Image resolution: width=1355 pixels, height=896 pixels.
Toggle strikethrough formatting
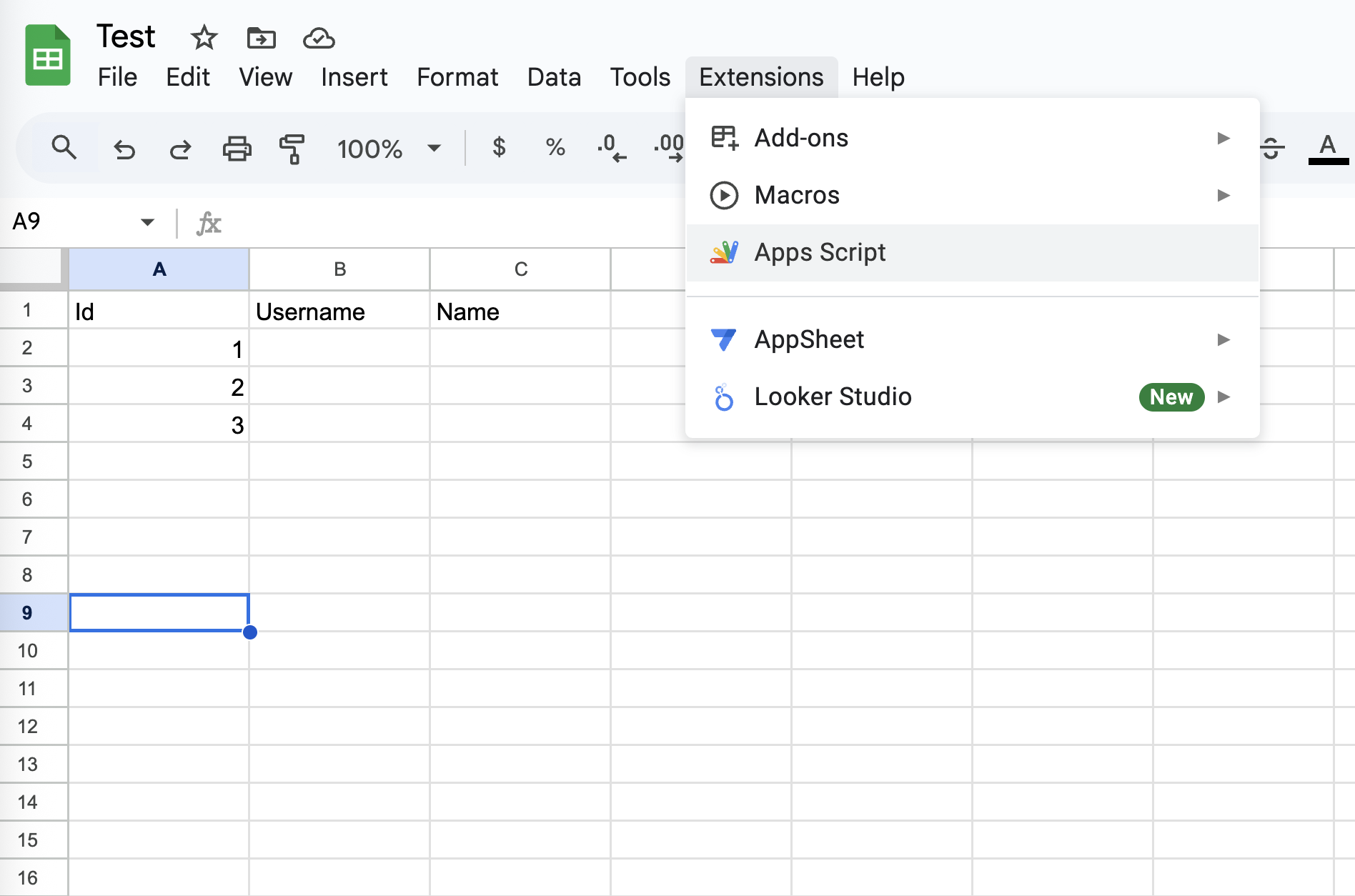coord(1271,148)
